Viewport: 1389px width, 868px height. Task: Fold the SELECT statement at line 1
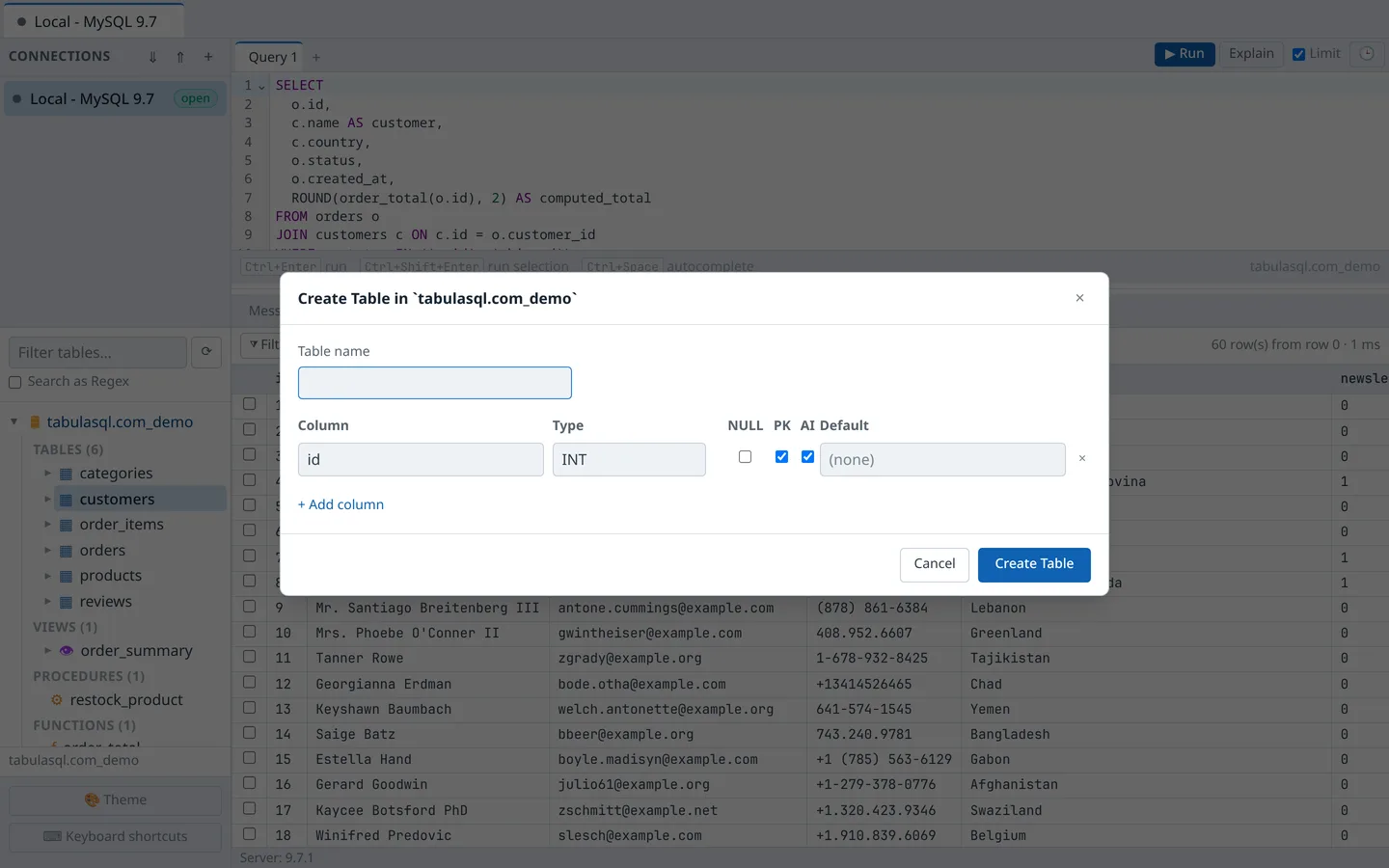point(261,86)
